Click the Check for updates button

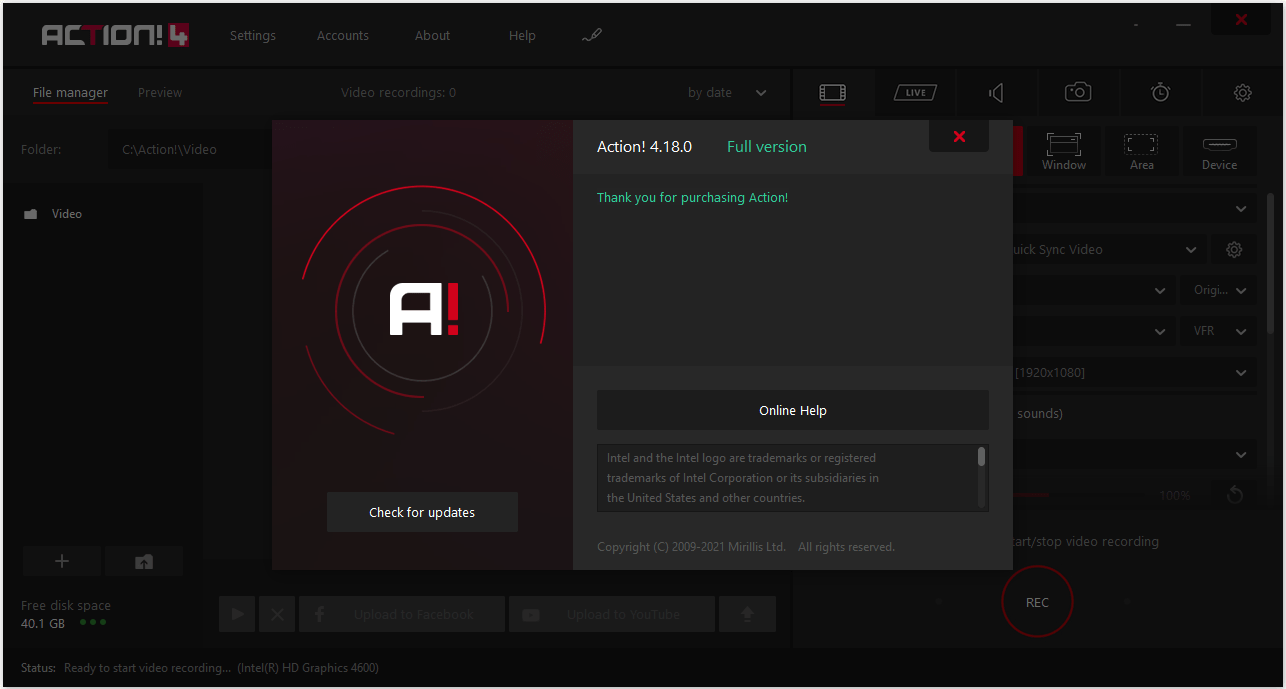pyautogui.click(x=422, y=512)
